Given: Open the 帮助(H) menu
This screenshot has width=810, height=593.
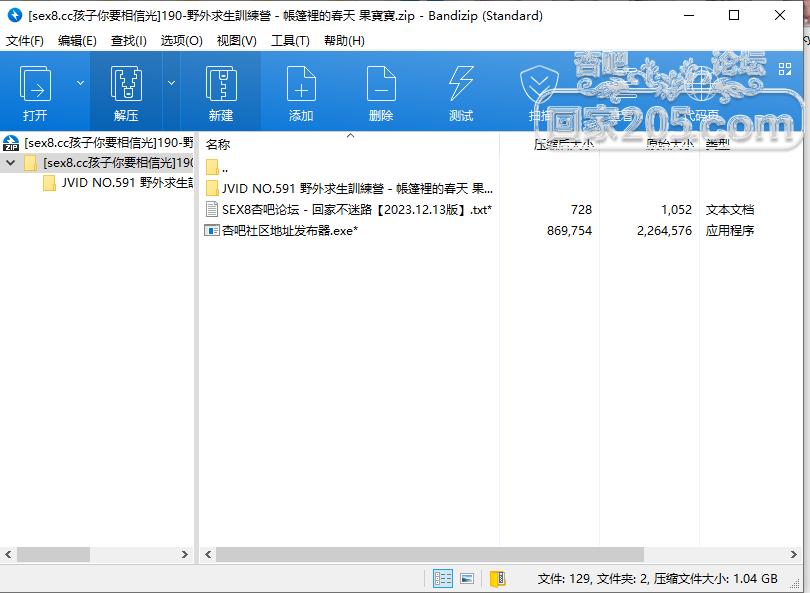Looking at the screenshot, I should coord(344,40).
